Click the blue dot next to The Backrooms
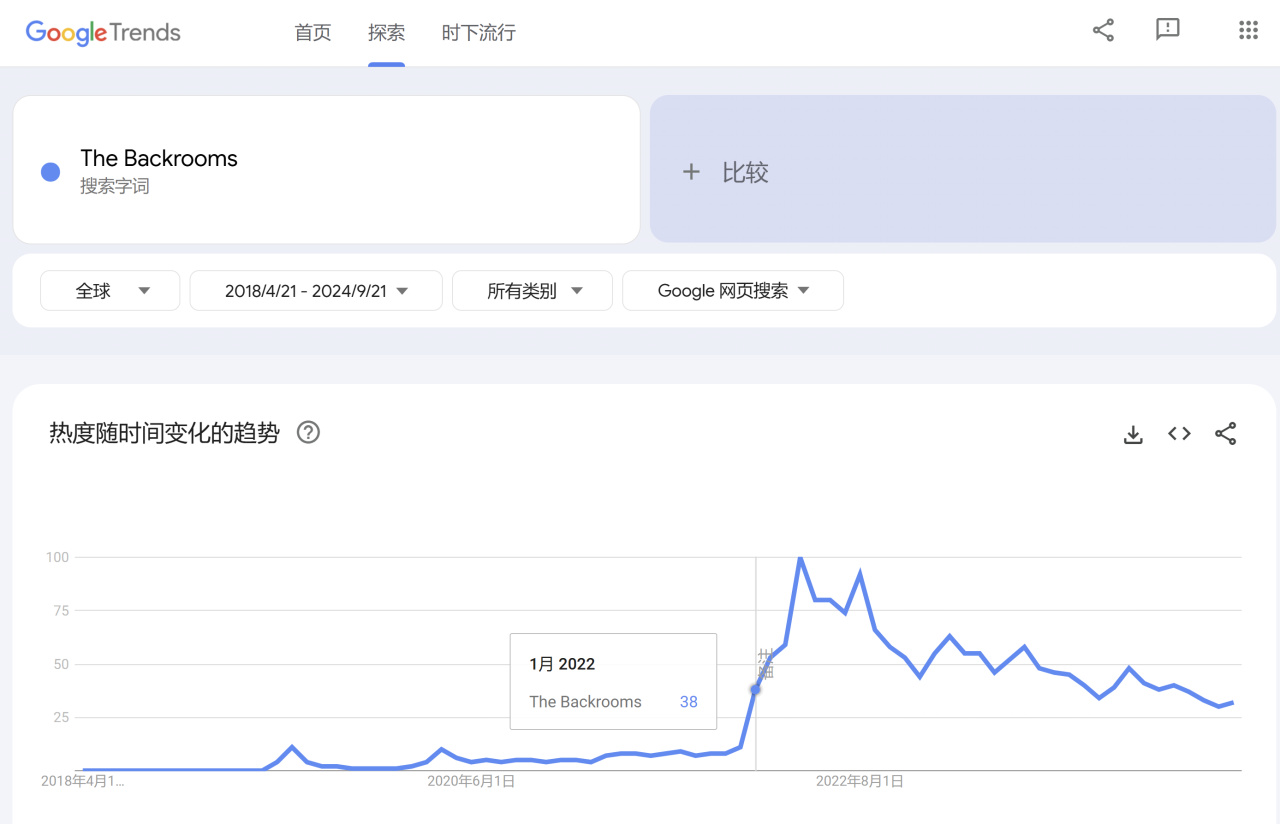 [x=50, y=172]
